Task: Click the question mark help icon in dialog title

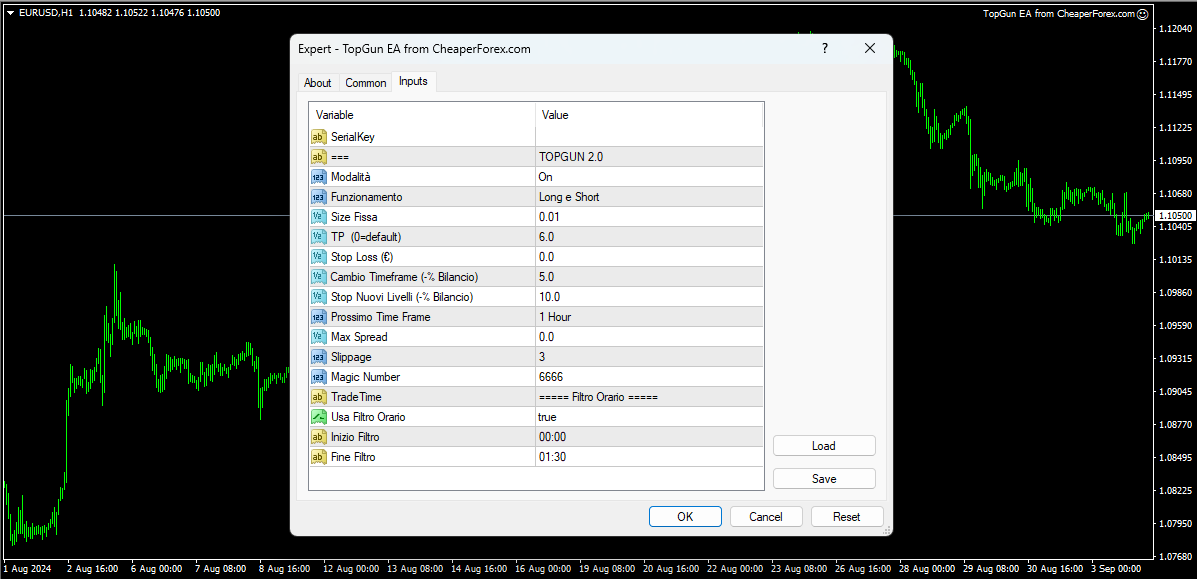Action: pos(824,48)
